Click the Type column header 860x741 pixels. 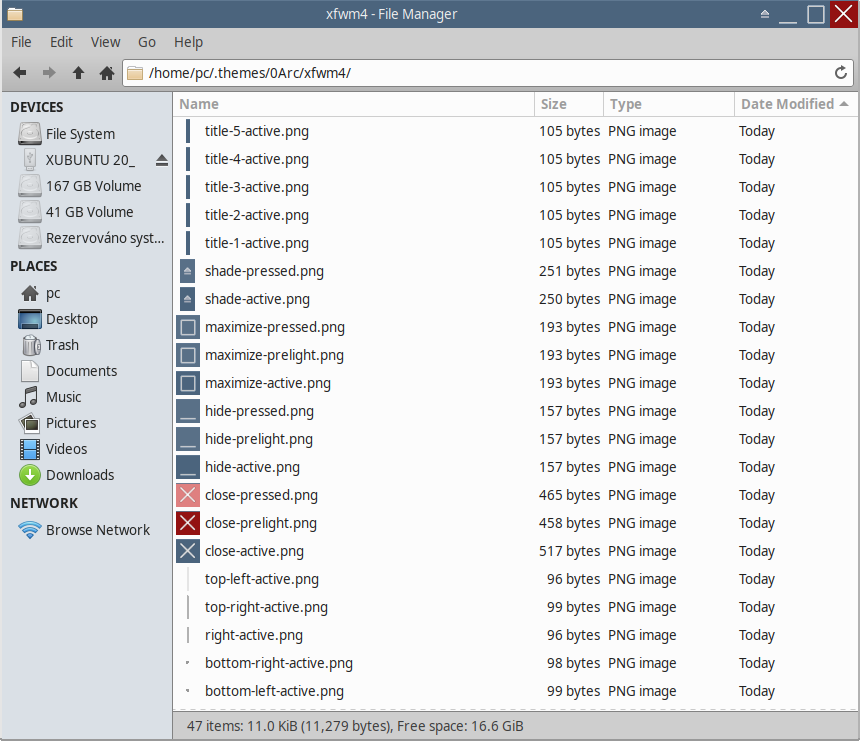coord(626,104)
